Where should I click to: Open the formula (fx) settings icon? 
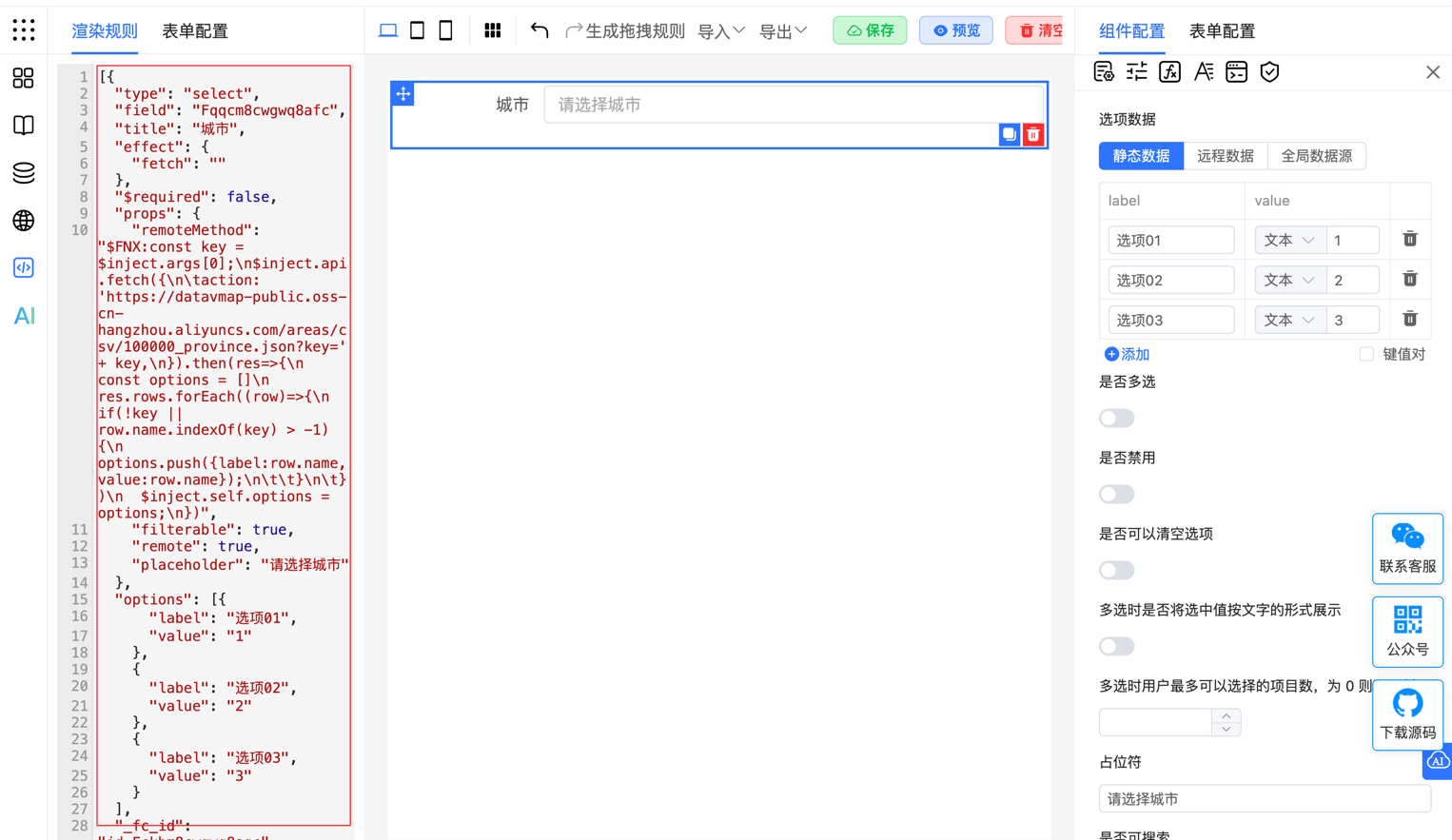pos(1169,72)
